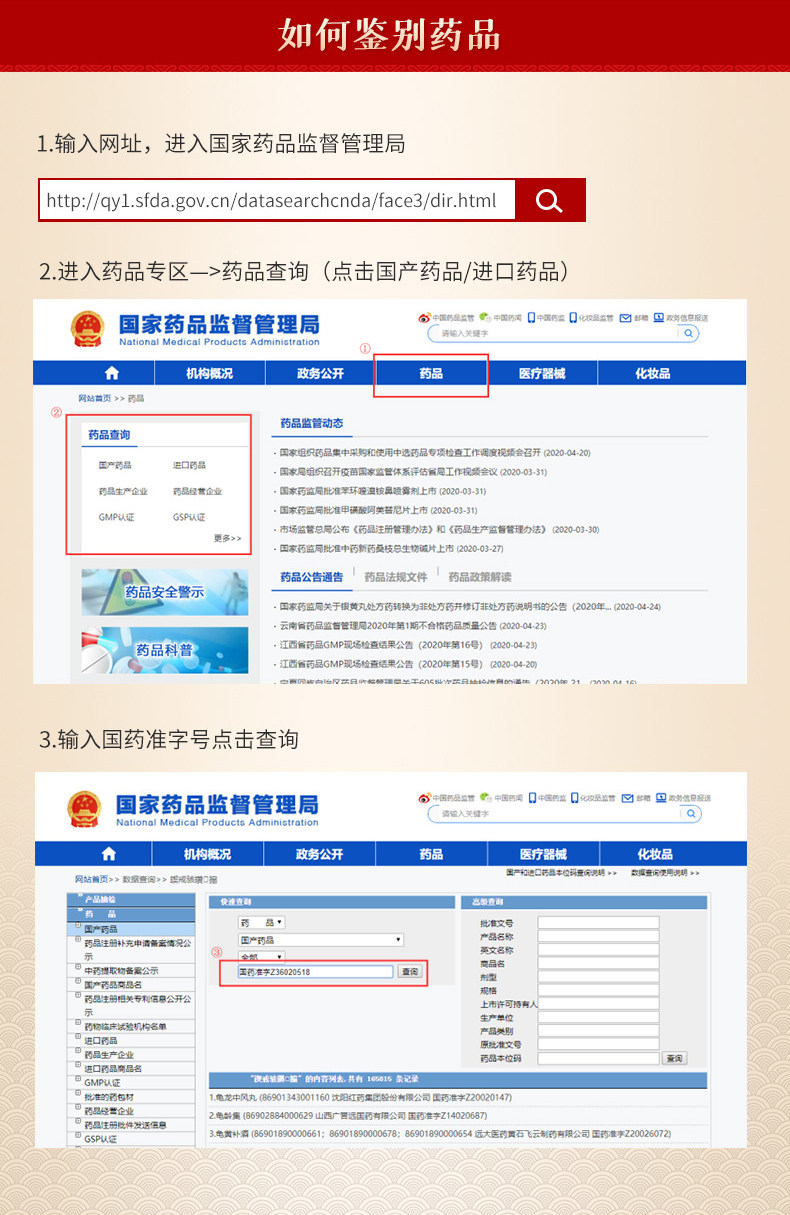This screenshot has height=1215, width=790.
Task: Click the home icon in step 2 navigation bar
Action: point(111,374)
